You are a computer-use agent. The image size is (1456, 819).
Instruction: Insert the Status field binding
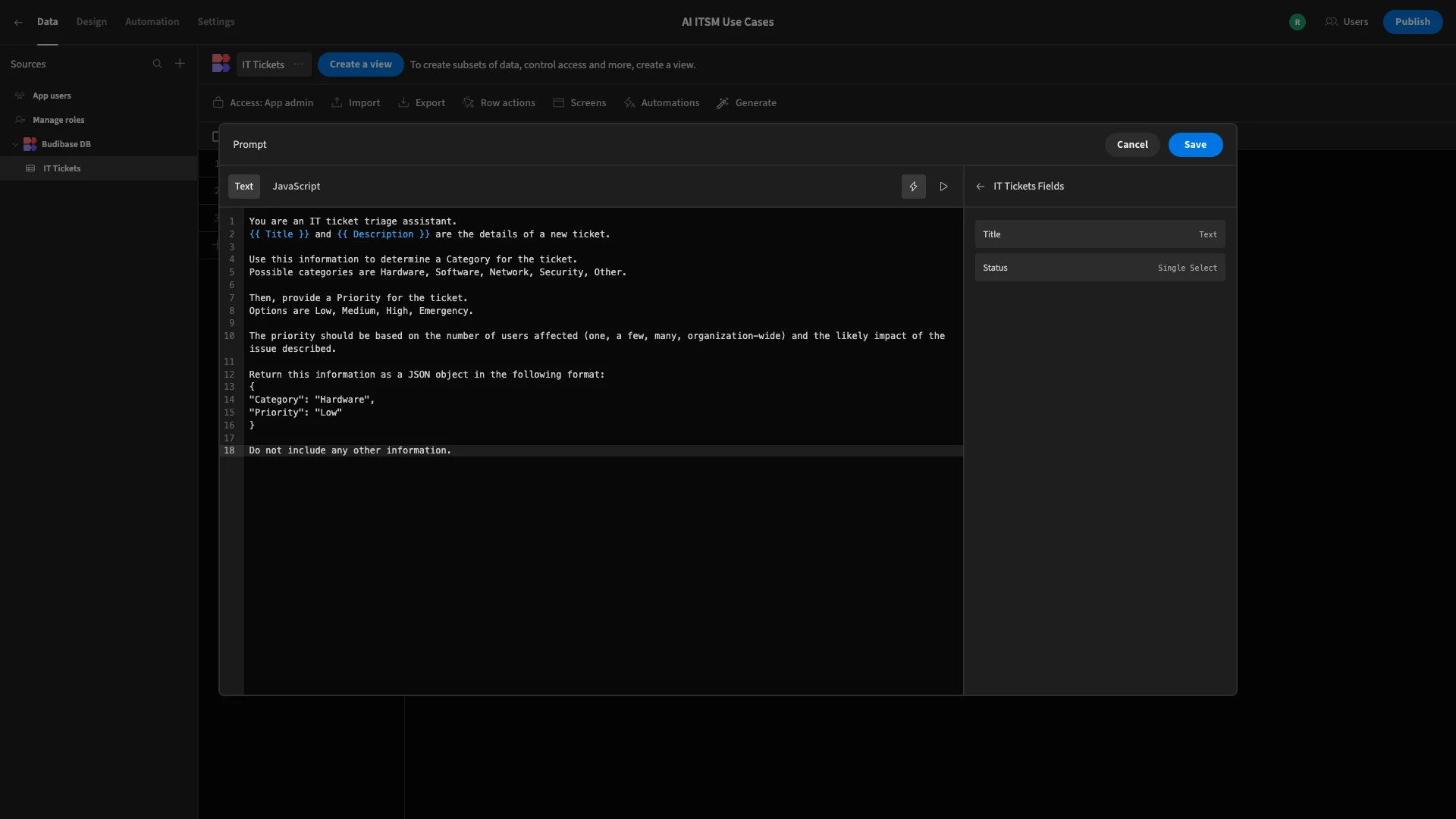click(x=1100, y=268)
